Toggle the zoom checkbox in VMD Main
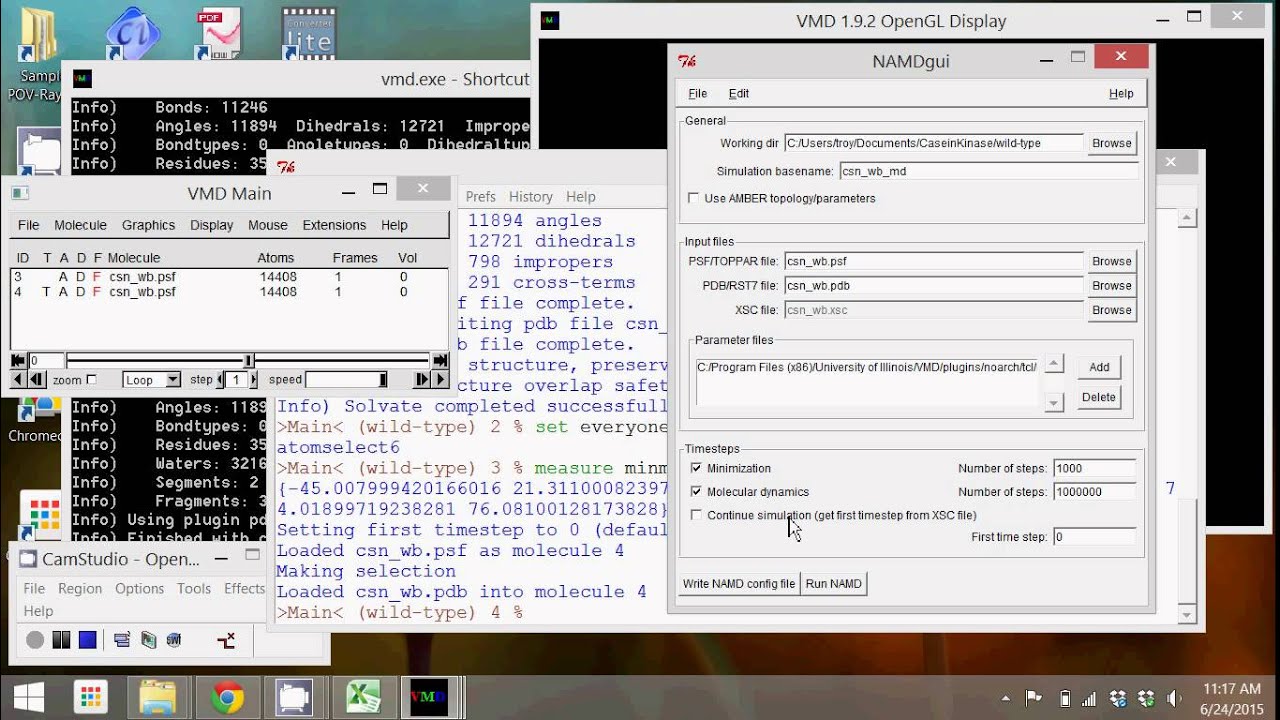Image resolution: width=1280 pixels, height=720 pixels. pos(92,380)
